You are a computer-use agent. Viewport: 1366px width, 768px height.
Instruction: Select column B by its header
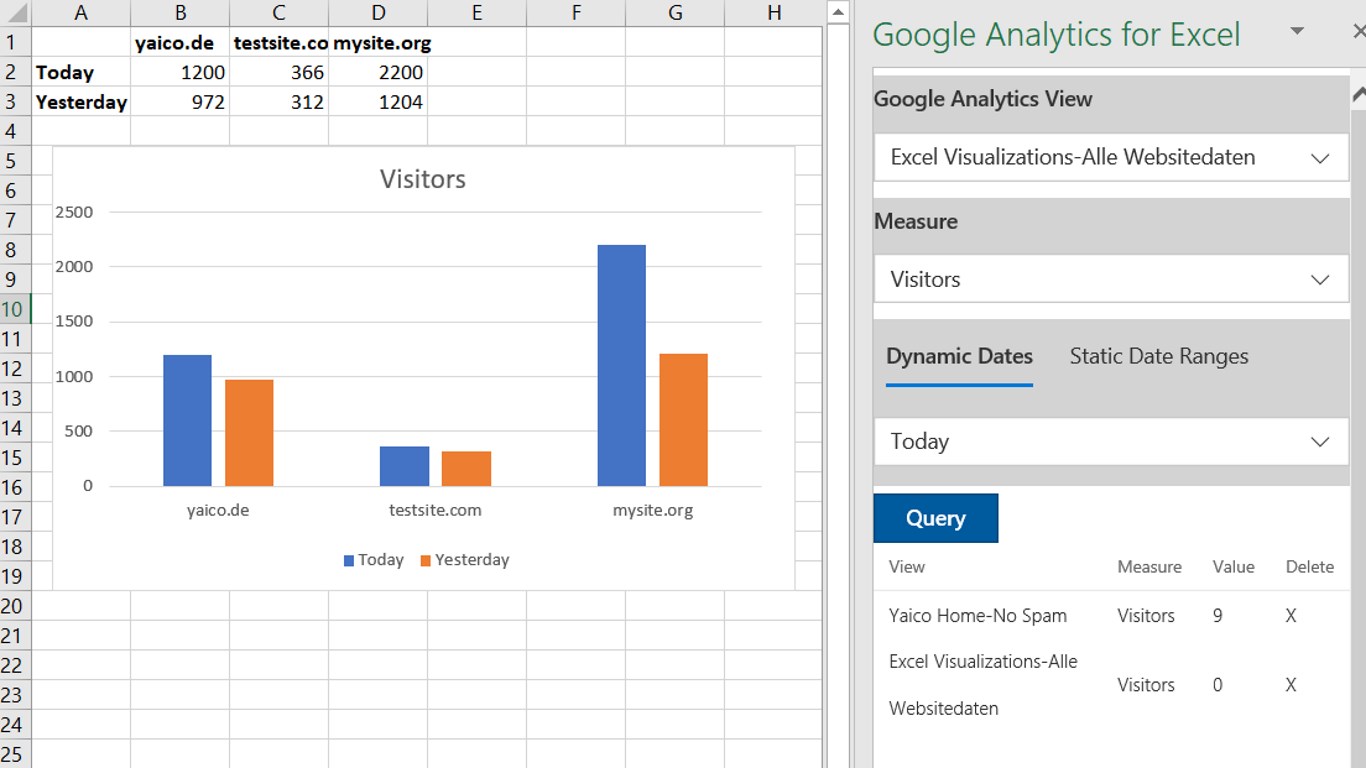click(x=180, y=13)
